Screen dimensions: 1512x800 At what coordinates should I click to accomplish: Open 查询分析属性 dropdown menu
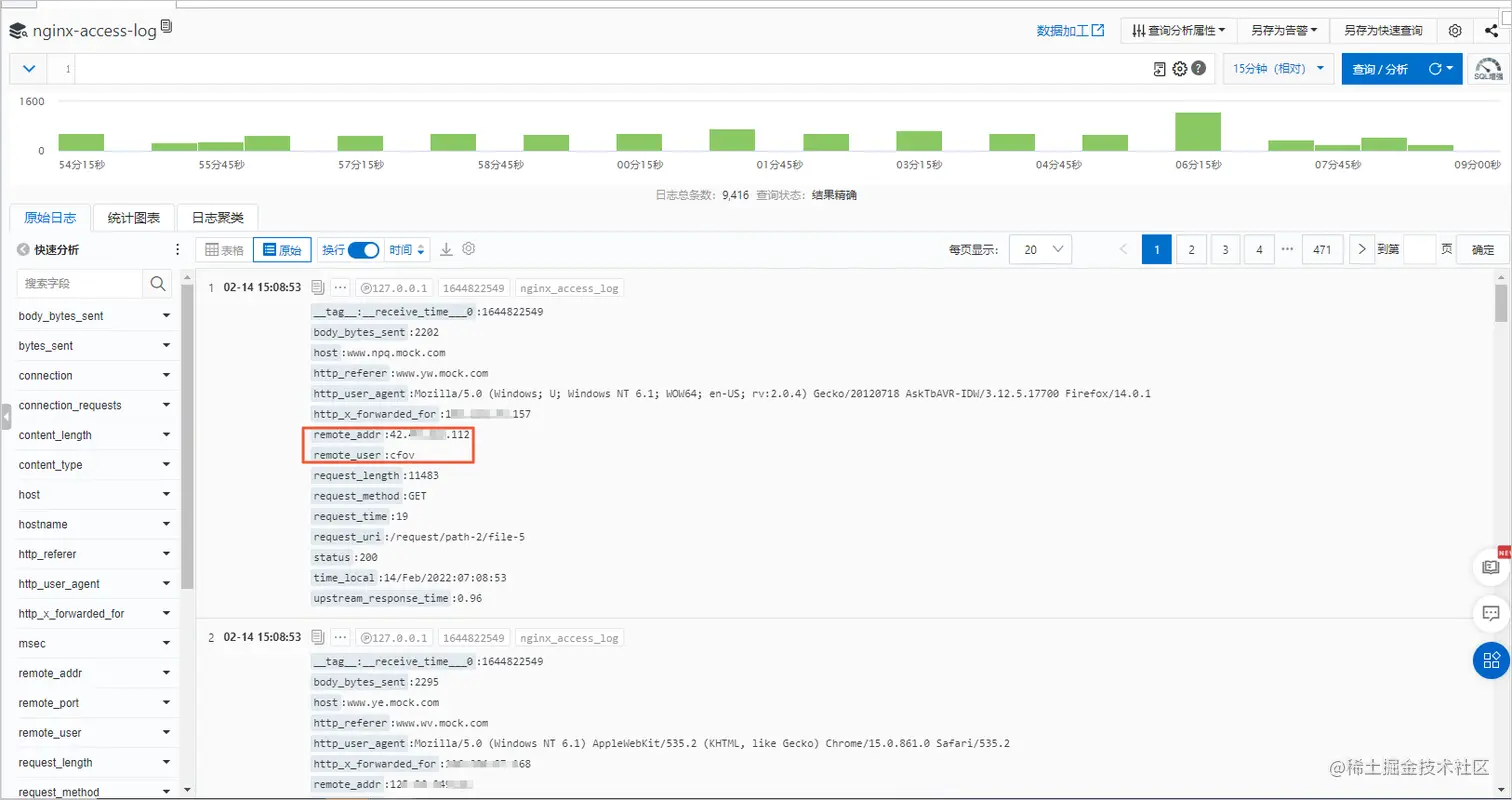(x=1179, y=31)
